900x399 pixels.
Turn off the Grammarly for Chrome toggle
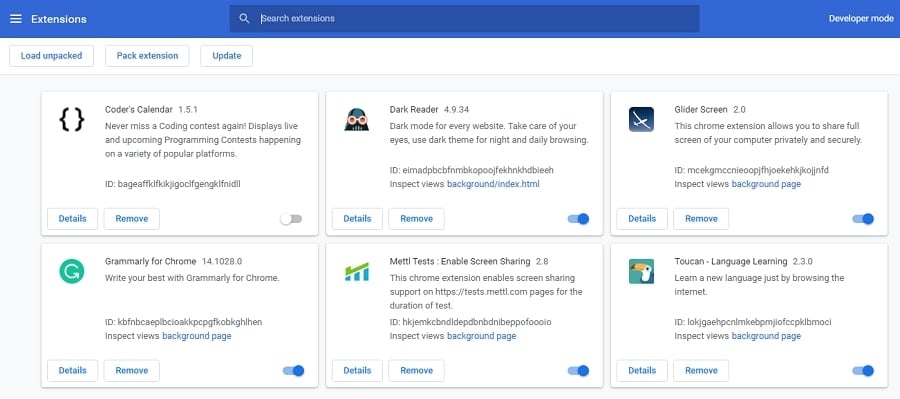tap(293, 371)
